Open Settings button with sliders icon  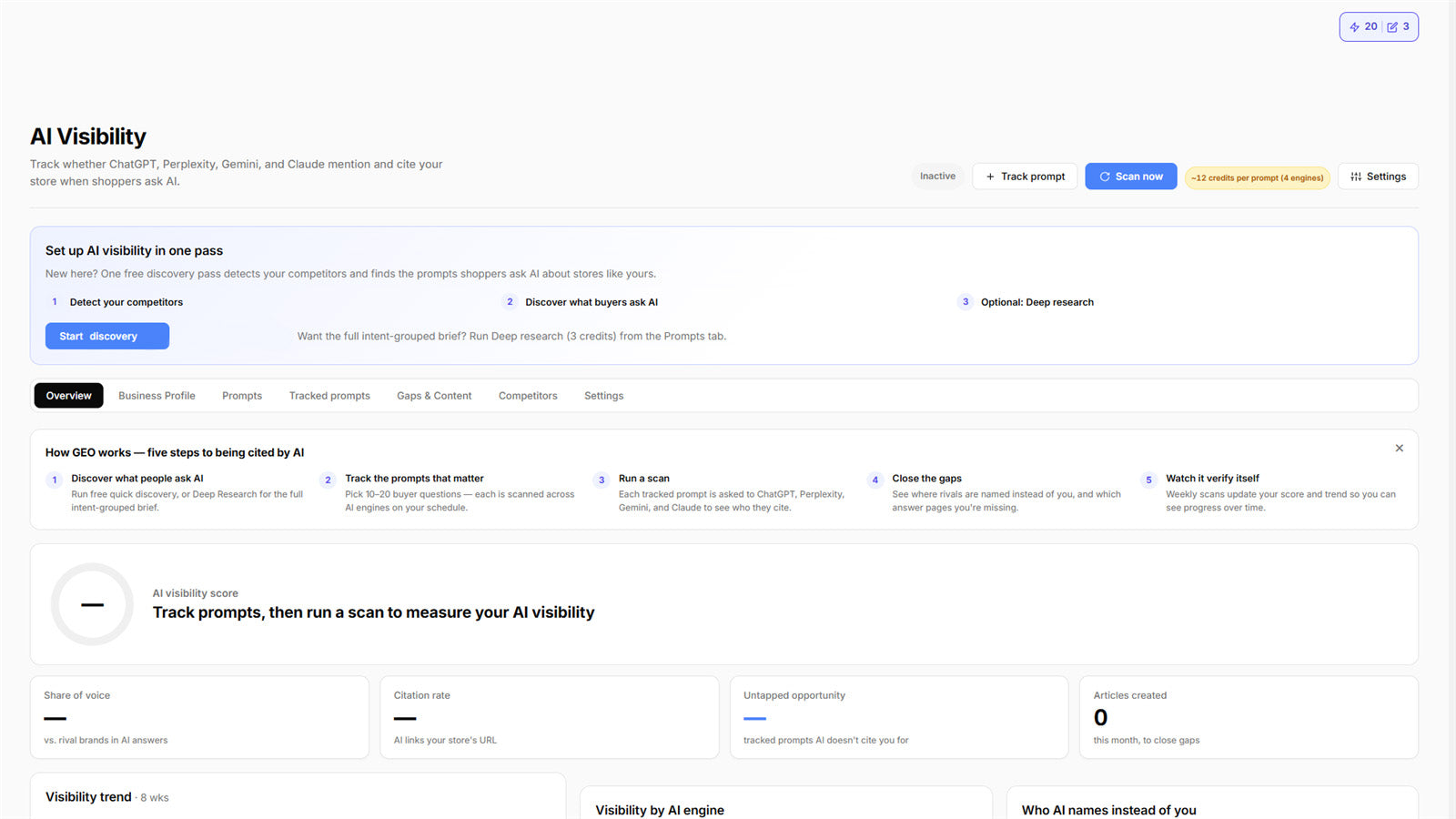click(1378, 177)
